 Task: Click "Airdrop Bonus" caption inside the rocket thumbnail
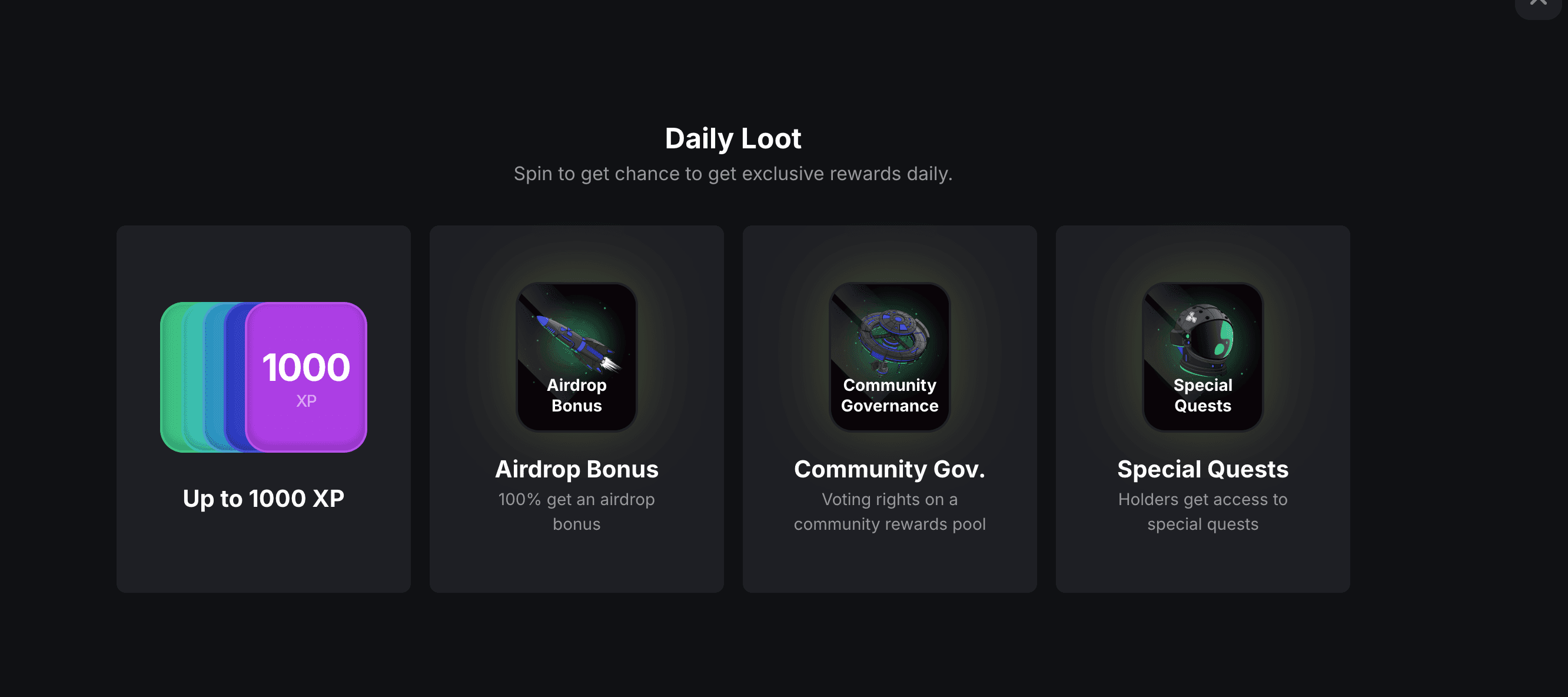pyautogui.click(x=576, y=395)
